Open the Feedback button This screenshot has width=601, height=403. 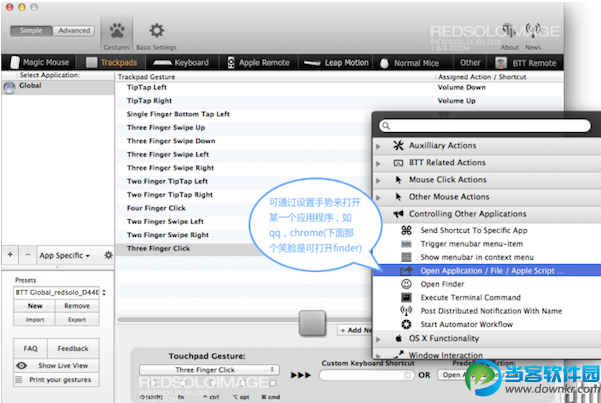(73, 348)
